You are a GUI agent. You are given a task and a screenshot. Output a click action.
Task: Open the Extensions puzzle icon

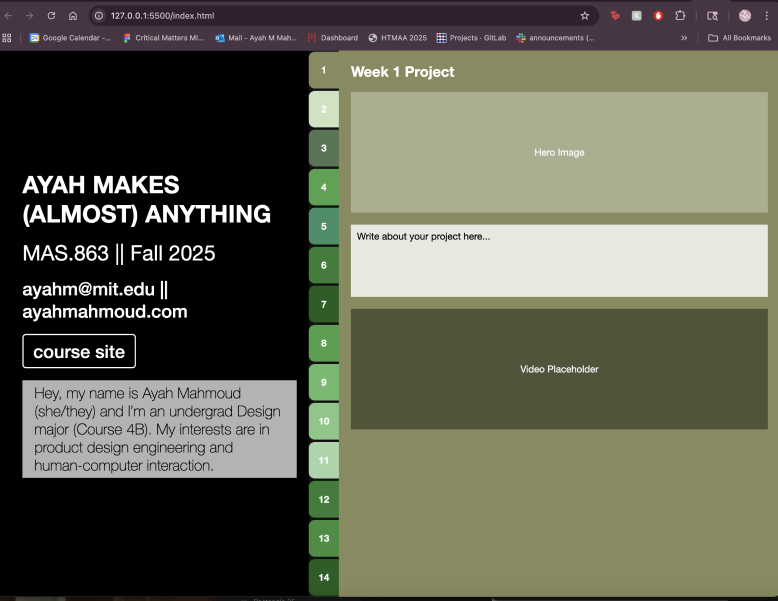coord(680,16)
